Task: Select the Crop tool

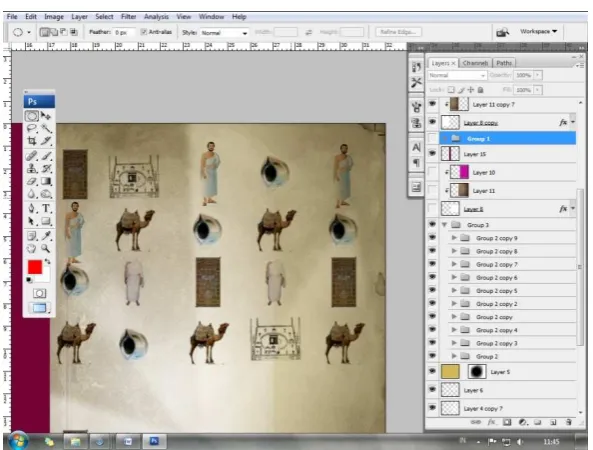Action: click(31, 141)
